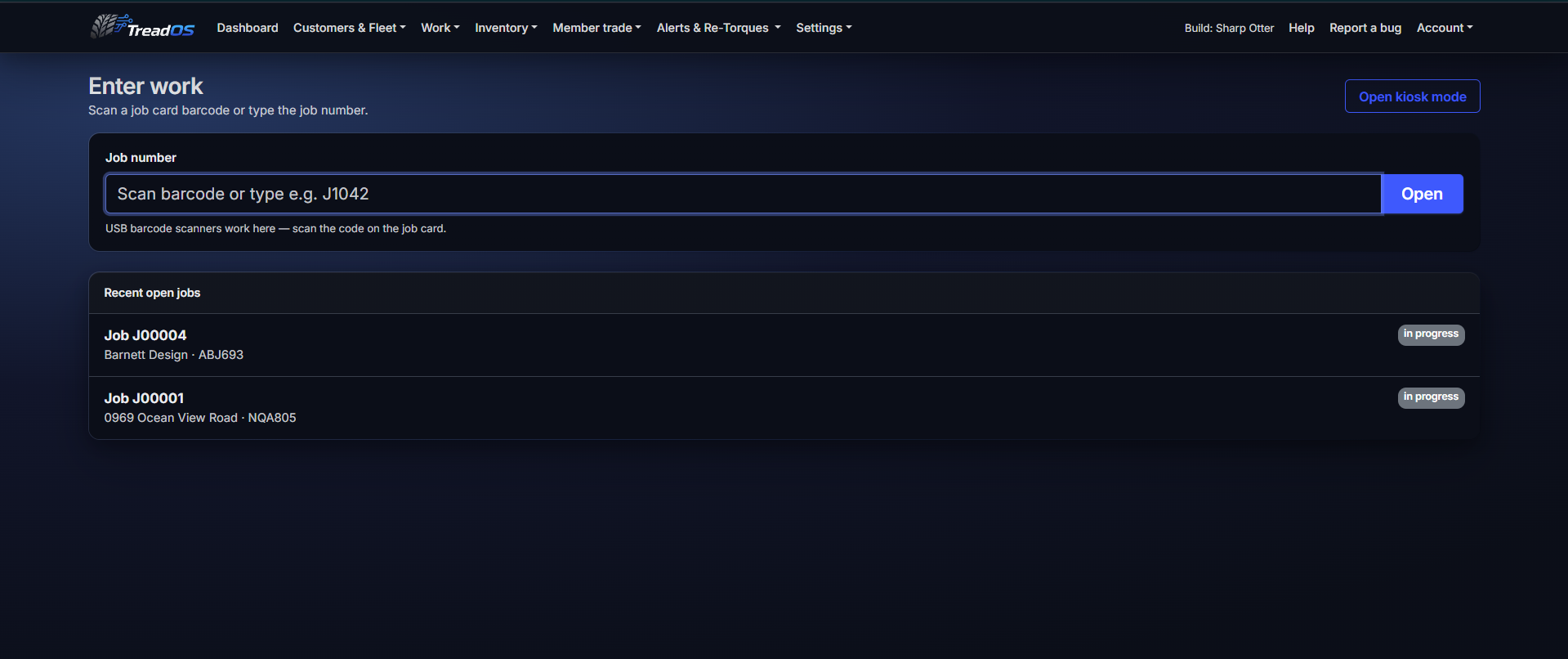Click in progress badge on Job J00001

pyautogui.click(x=1431, y=397)
